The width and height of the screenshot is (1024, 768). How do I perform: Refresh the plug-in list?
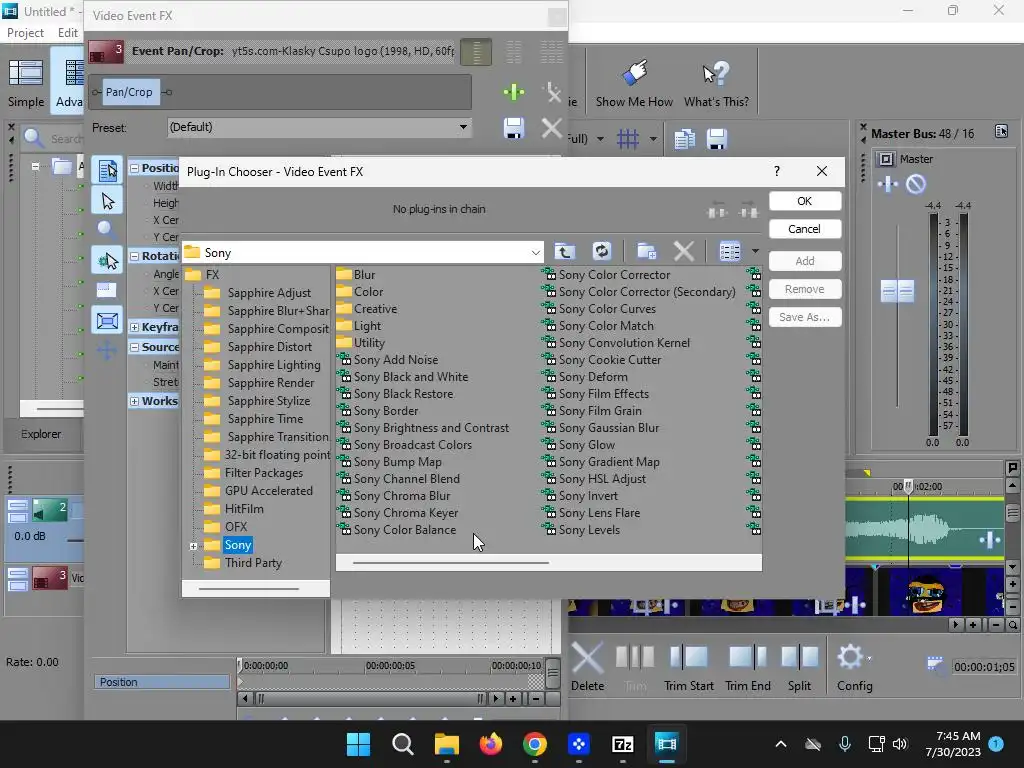point(601,251)
